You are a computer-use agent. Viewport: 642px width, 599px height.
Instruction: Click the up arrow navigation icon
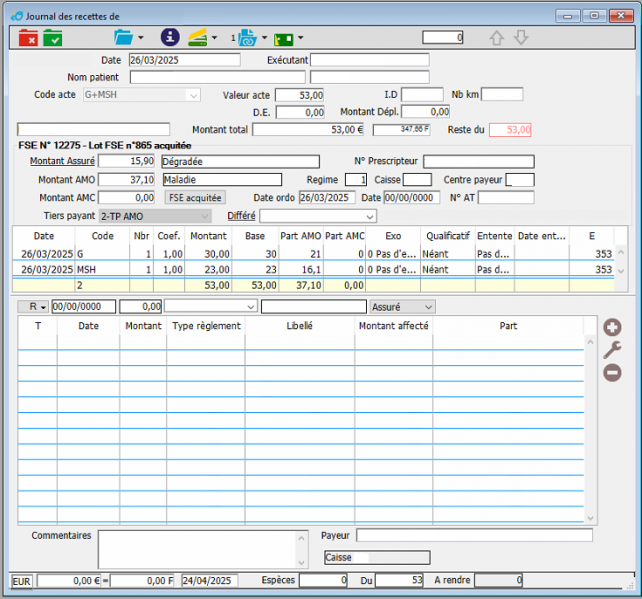(x=497, y=38)
